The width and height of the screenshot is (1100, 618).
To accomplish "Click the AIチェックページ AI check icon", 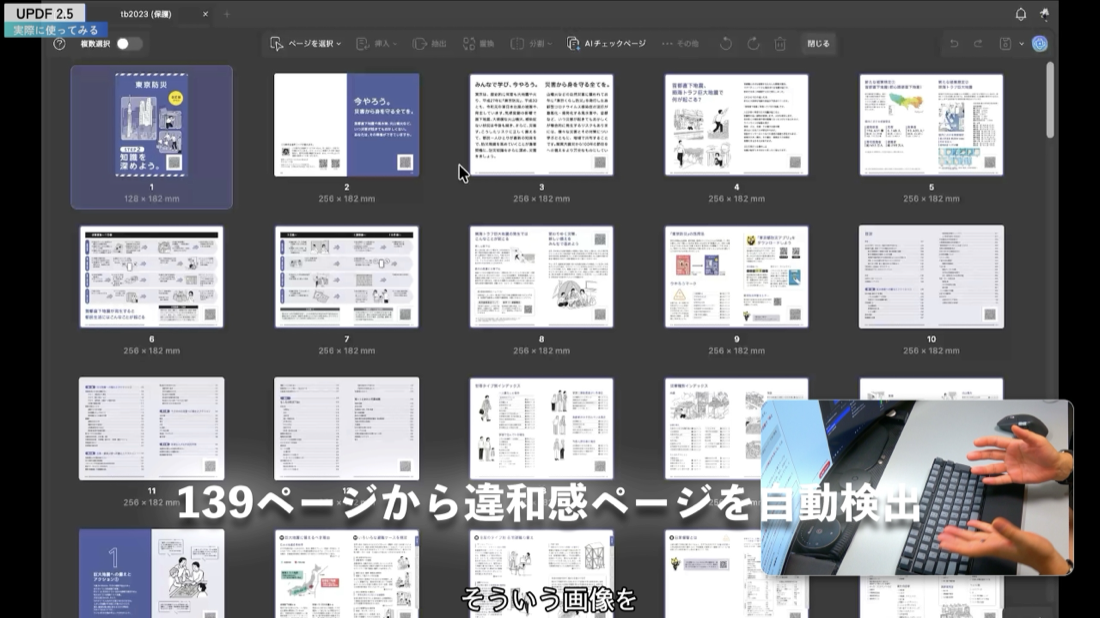I will [572, 43].
